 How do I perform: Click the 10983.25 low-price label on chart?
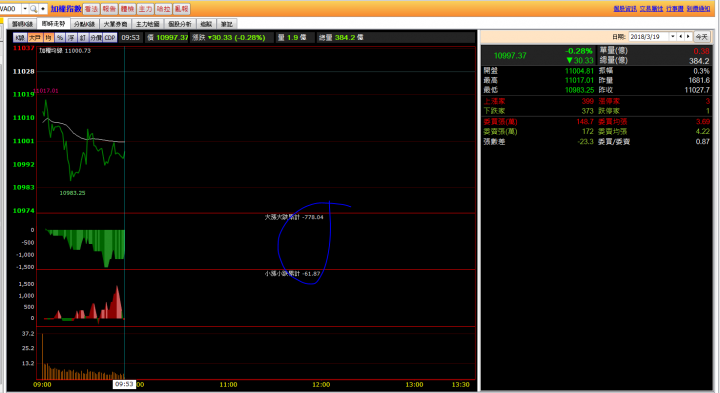[73, 193]
